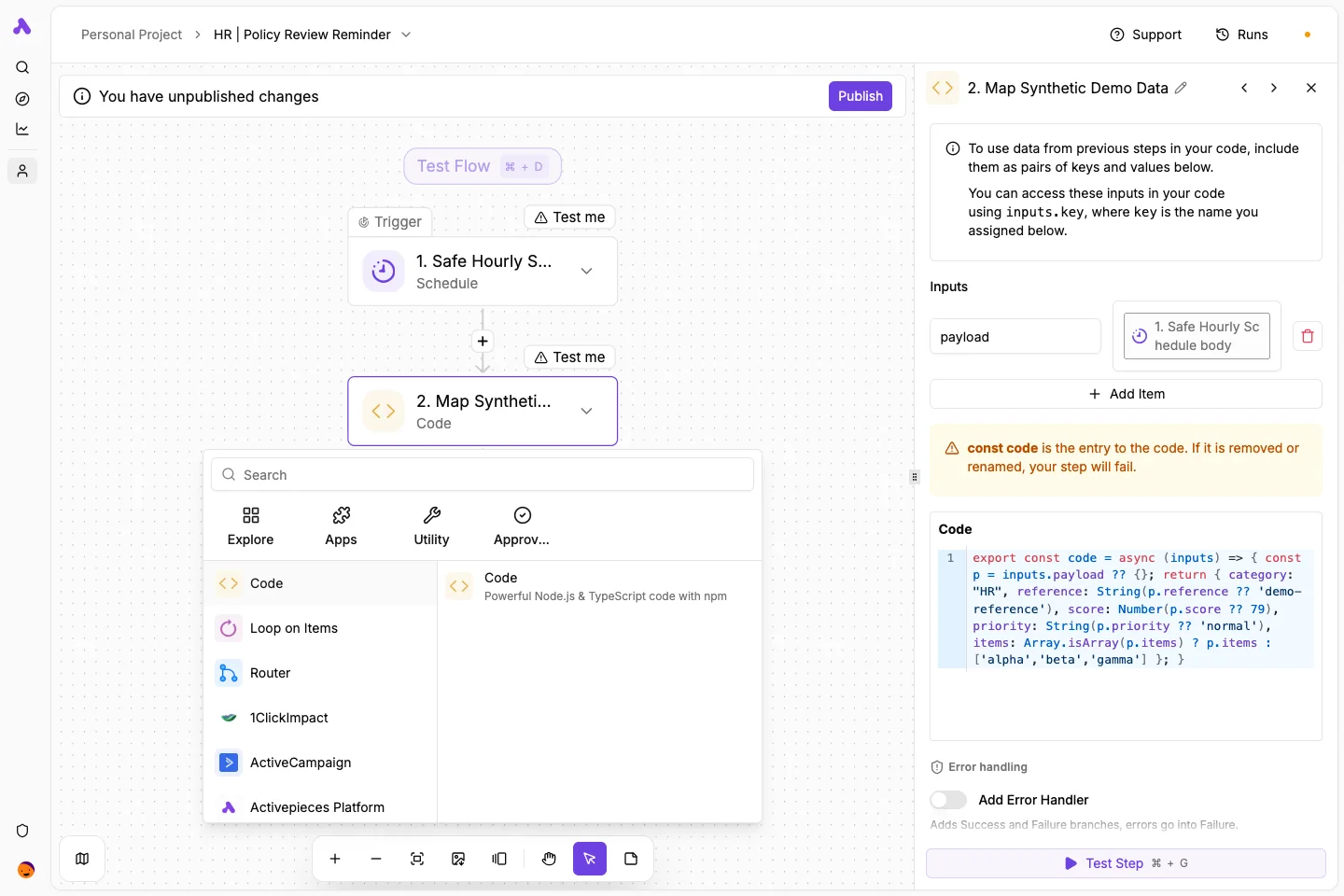Open the search icon in left sidebar
This screenshot has width=1344, height=896.
[x=22, y=67]
